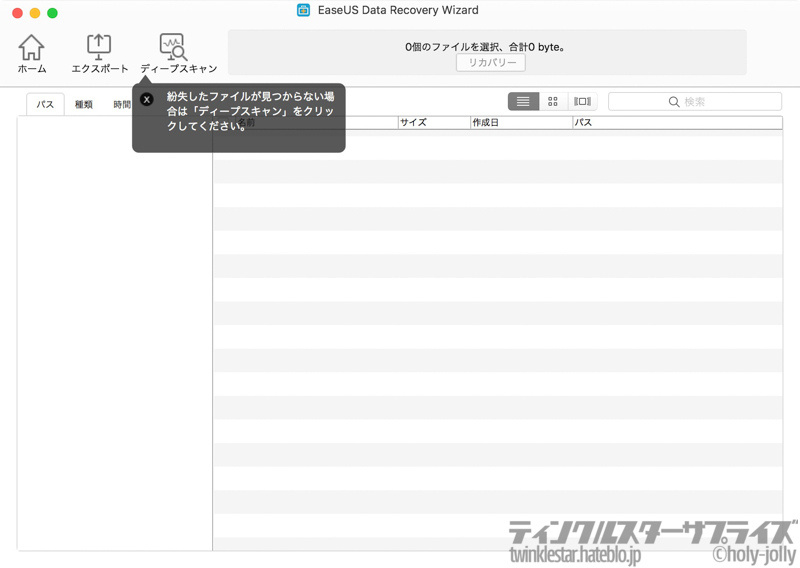
Task: Click the 検索 search field
Action: point(695,102)
